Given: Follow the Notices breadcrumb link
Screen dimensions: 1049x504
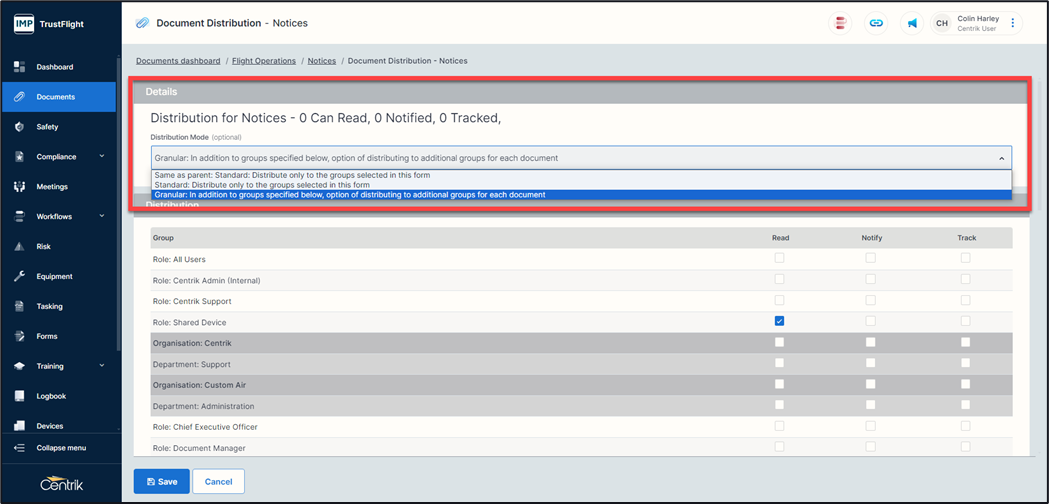Looking at the screenshot, I should [x=322, y=61].
